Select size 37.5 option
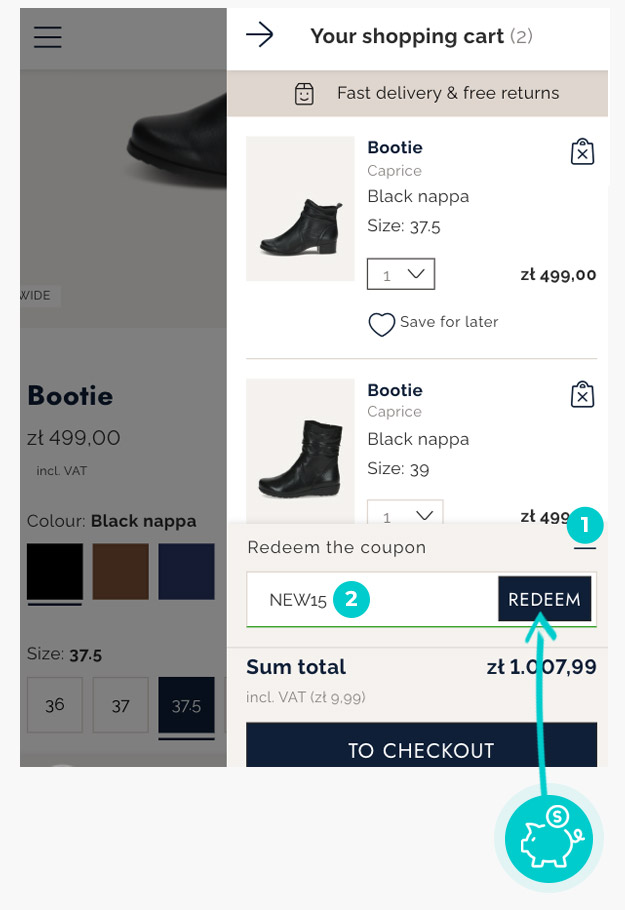This screenshot has height=910, width=625. pyautogui.click(x=186, y=705)
